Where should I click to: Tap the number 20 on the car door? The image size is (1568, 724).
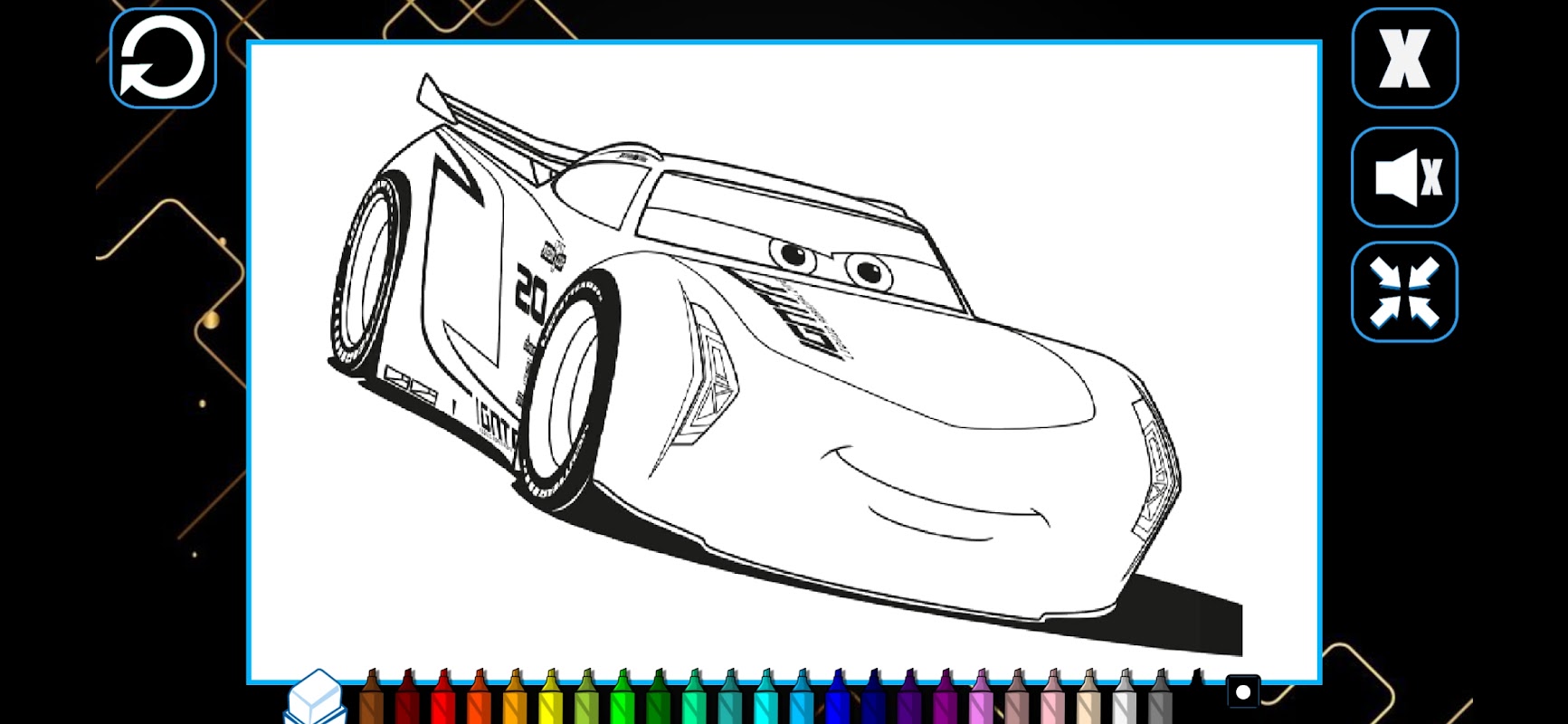530,292
